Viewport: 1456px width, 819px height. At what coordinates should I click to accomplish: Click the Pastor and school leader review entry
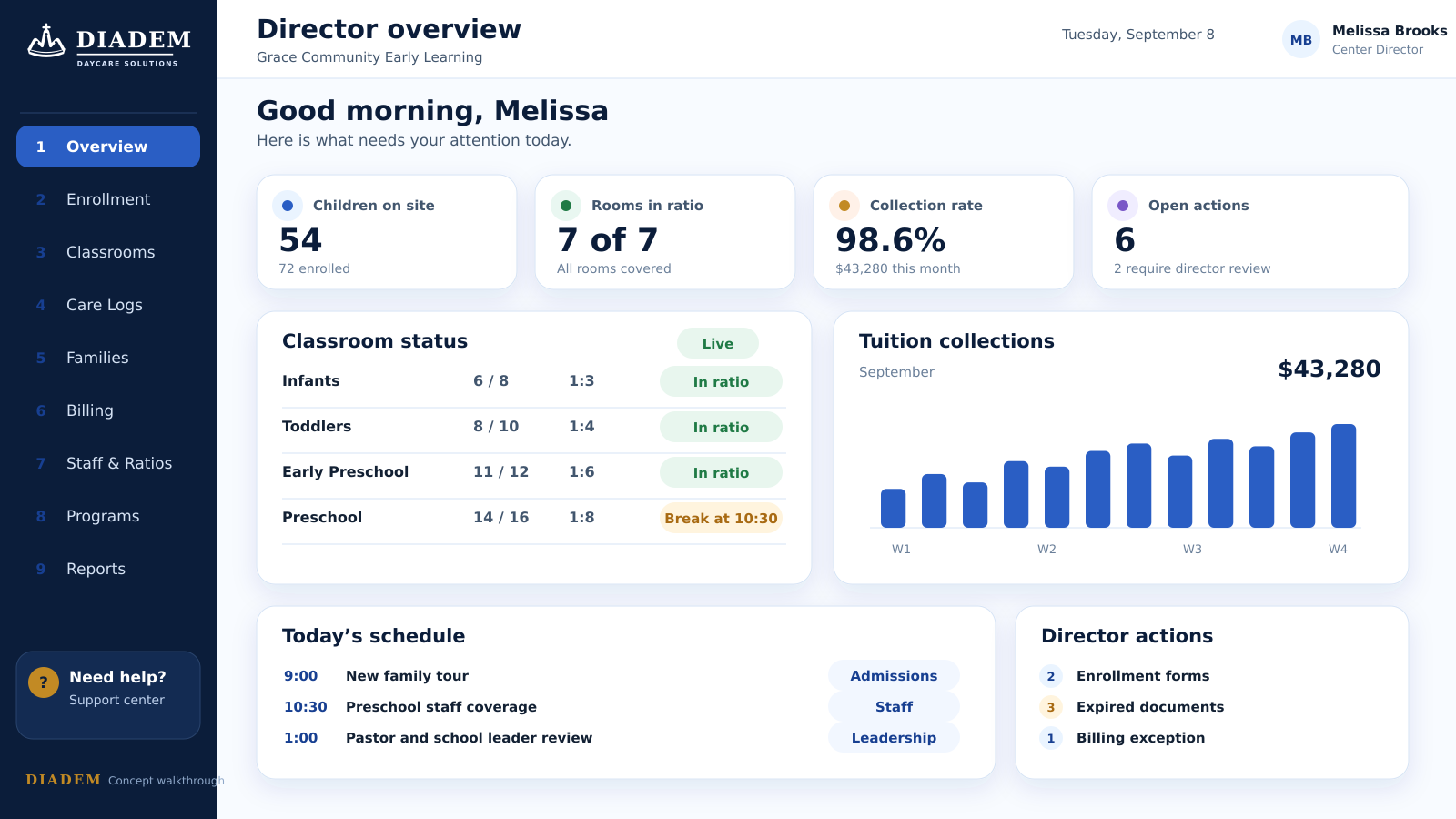(x=469, y=738)
